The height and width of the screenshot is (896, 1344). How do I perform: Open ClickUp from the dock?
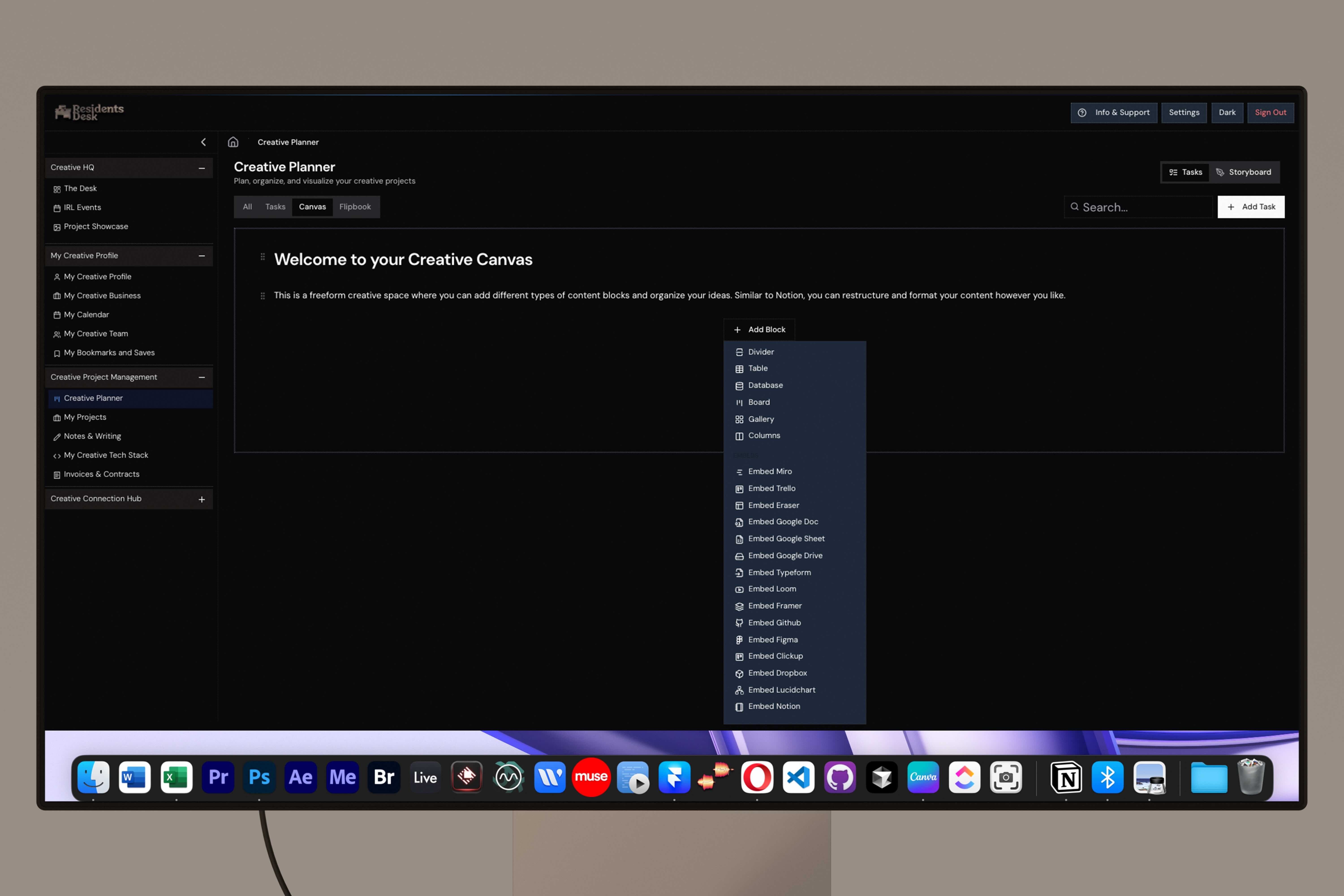(965, 777)
